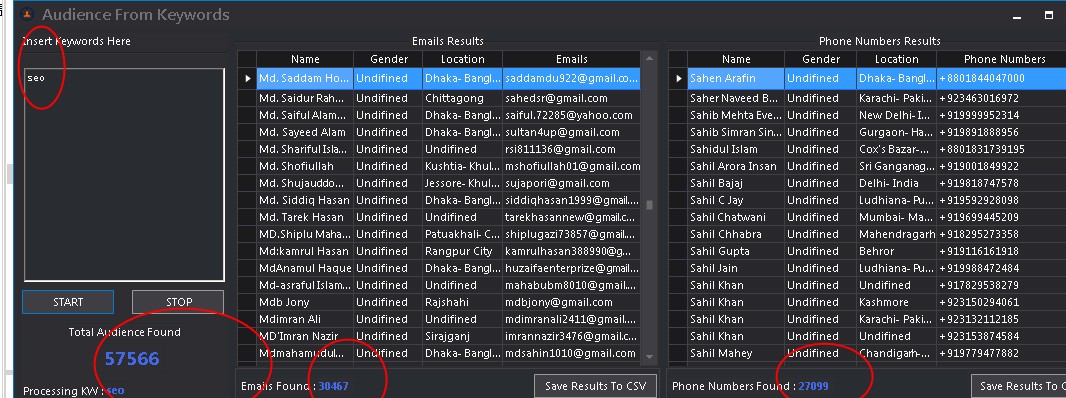Select email mdsahin1010@gmail.com
1066x398 pixels.
571,353
